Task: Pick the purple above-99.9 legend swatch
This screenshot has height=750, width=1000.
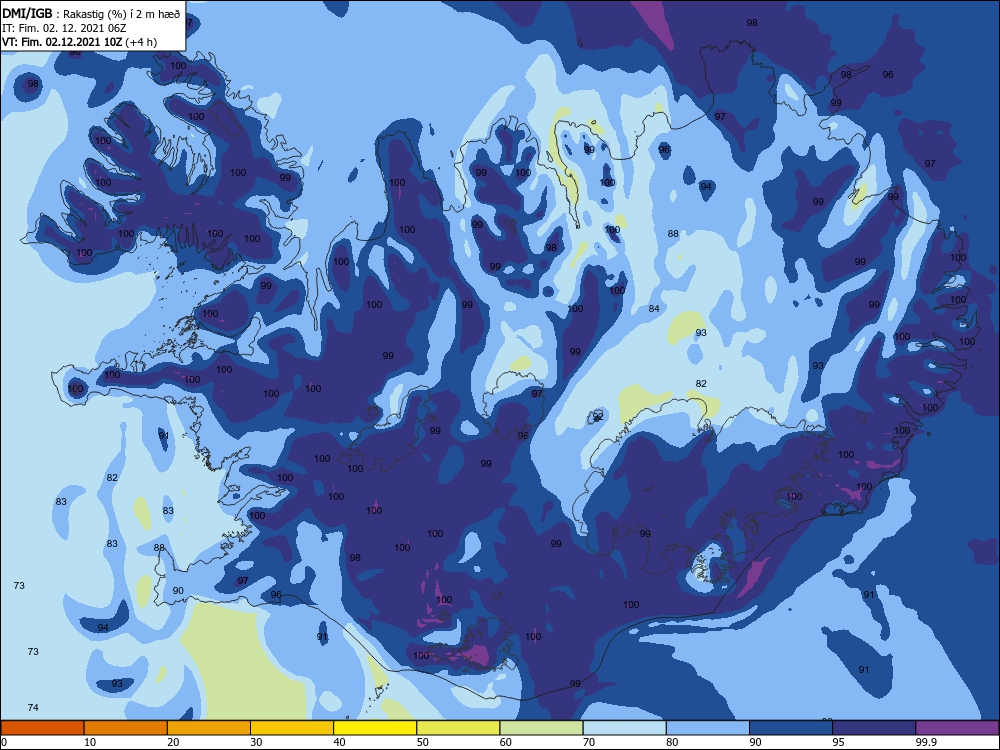Action: tap(957, 728)
